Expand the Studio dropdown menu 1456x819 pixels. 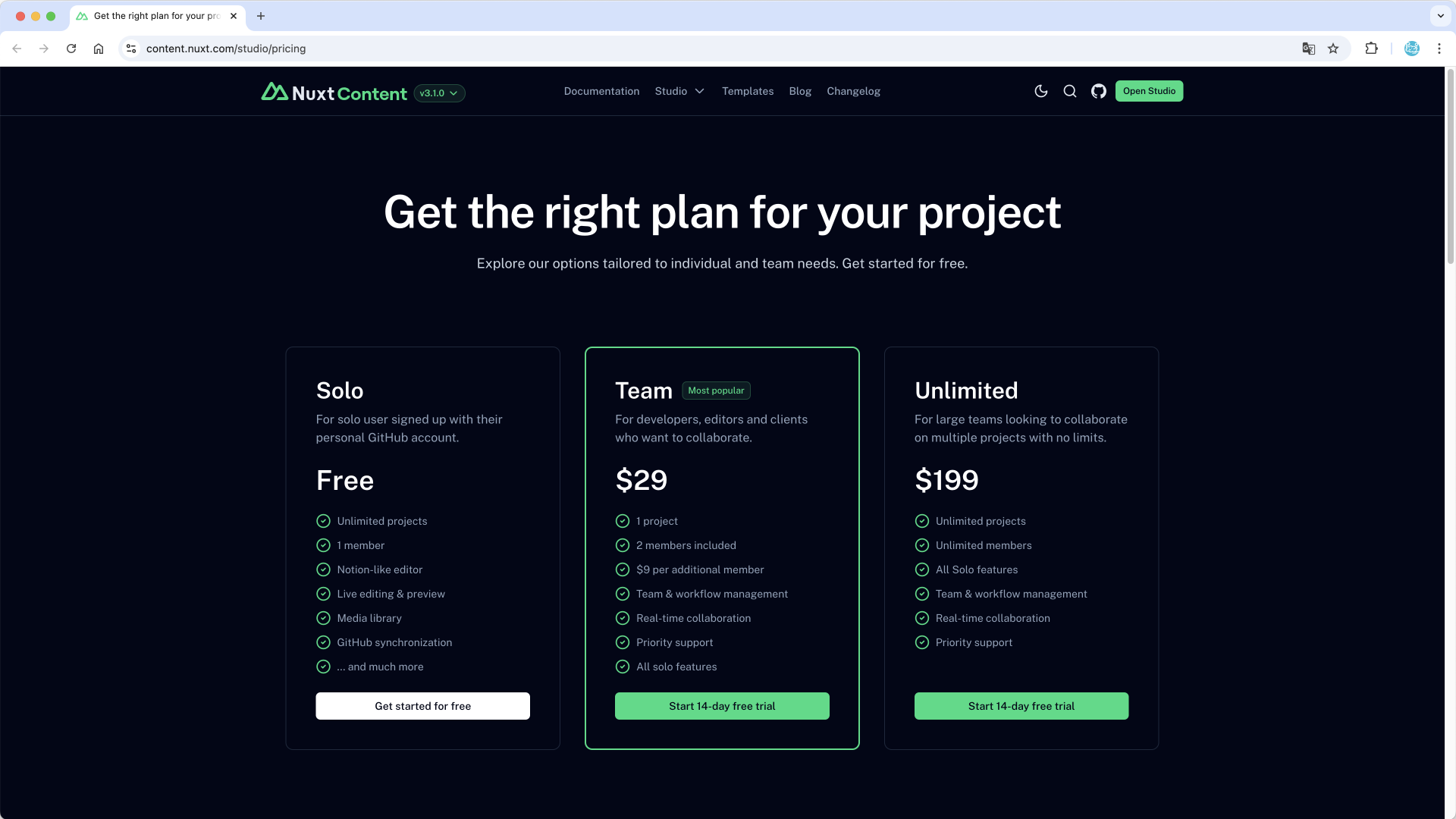[x=680, y=91]
